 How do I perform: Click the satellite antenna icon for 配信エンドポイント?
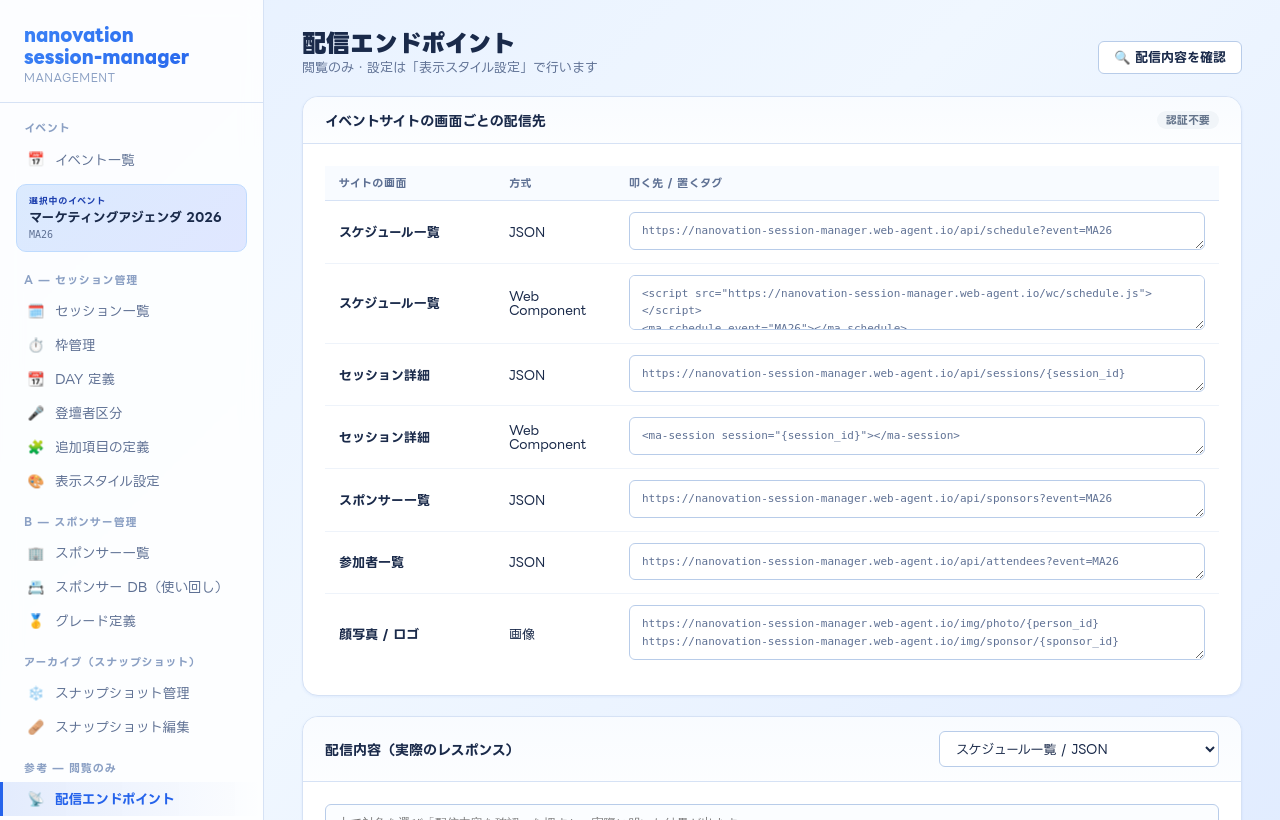click(36, 799)
